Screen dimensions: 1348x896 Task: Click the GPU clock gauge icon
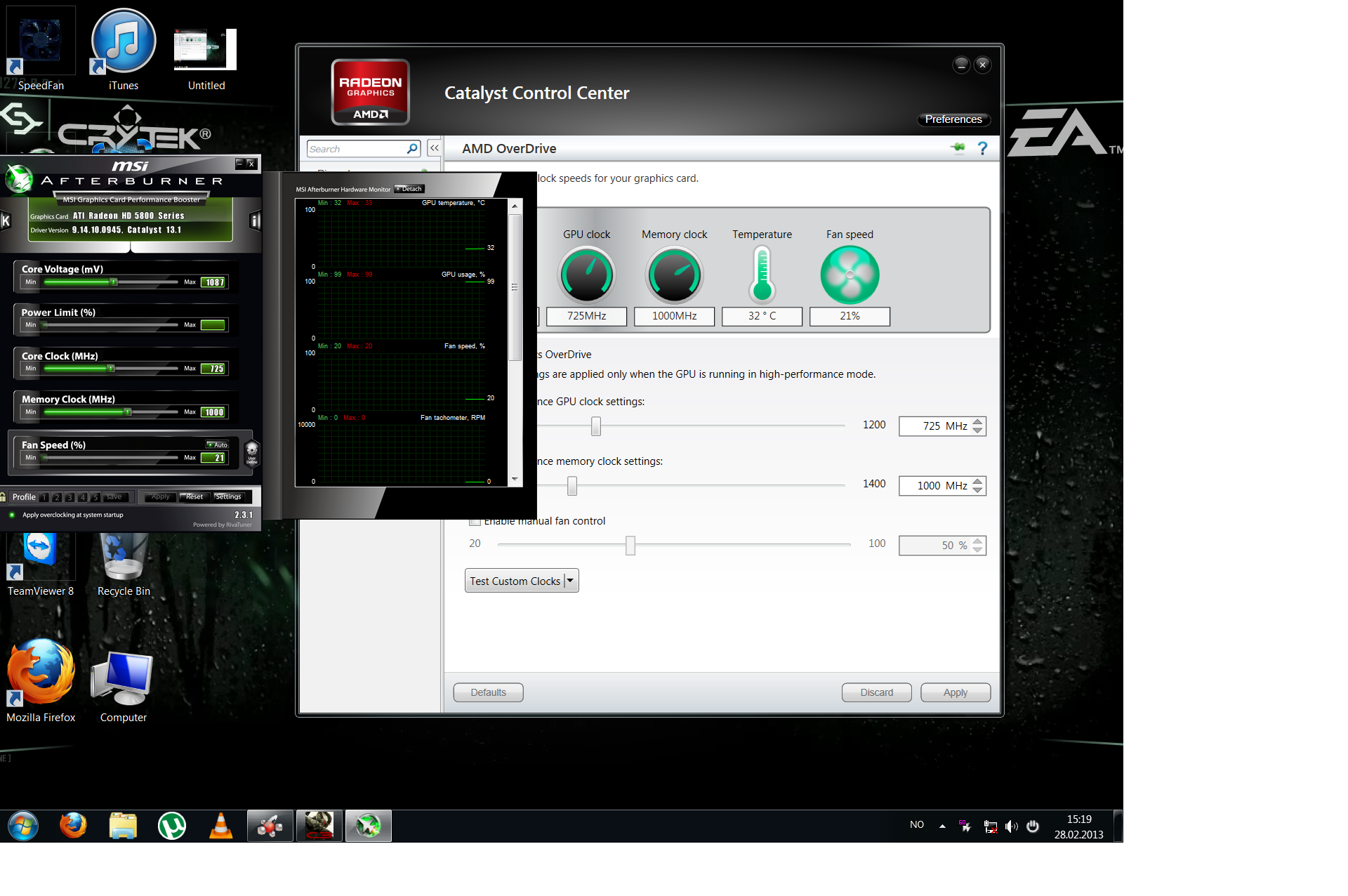586,275
